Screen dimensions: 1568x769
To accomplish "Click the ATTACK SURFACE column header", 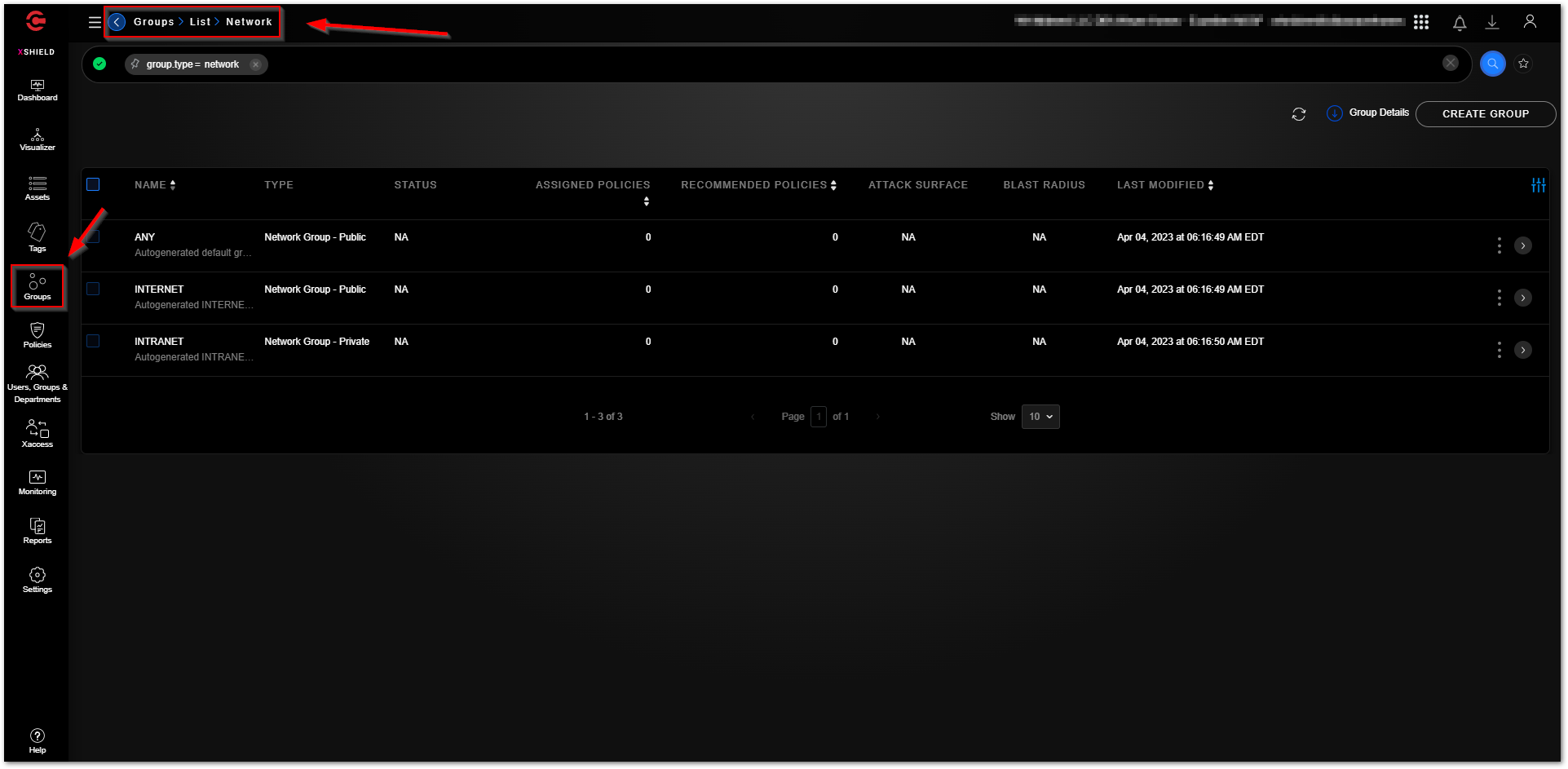I will tap(918, 185).
